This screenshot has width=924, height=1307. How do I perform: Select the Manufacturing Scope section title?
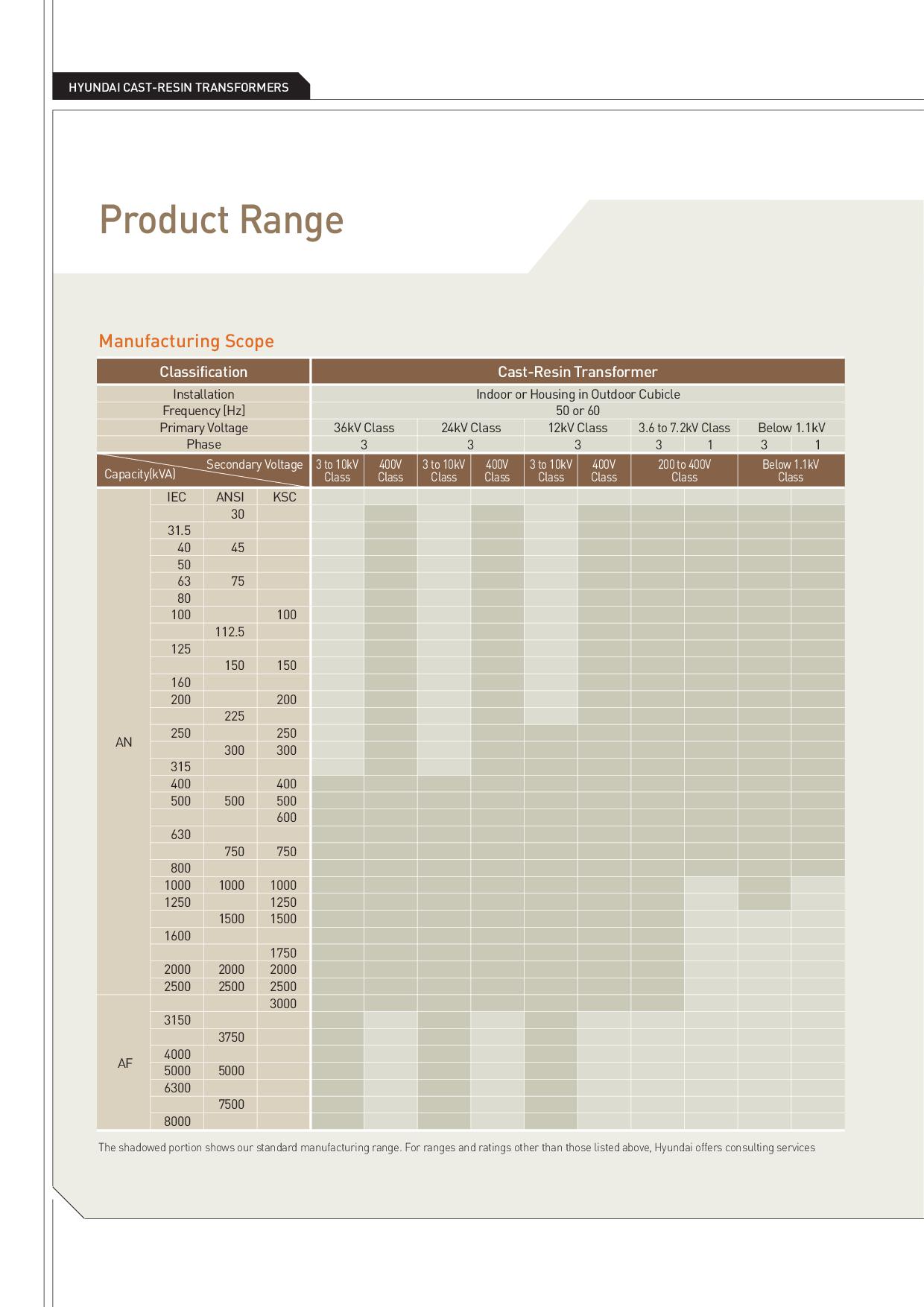(186, 341)
